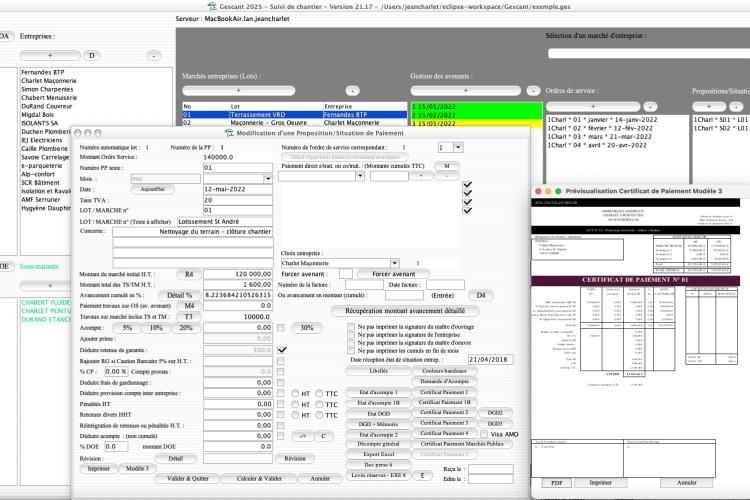Click Détail % button
The image size is (750, 500).
pos(179,295)
